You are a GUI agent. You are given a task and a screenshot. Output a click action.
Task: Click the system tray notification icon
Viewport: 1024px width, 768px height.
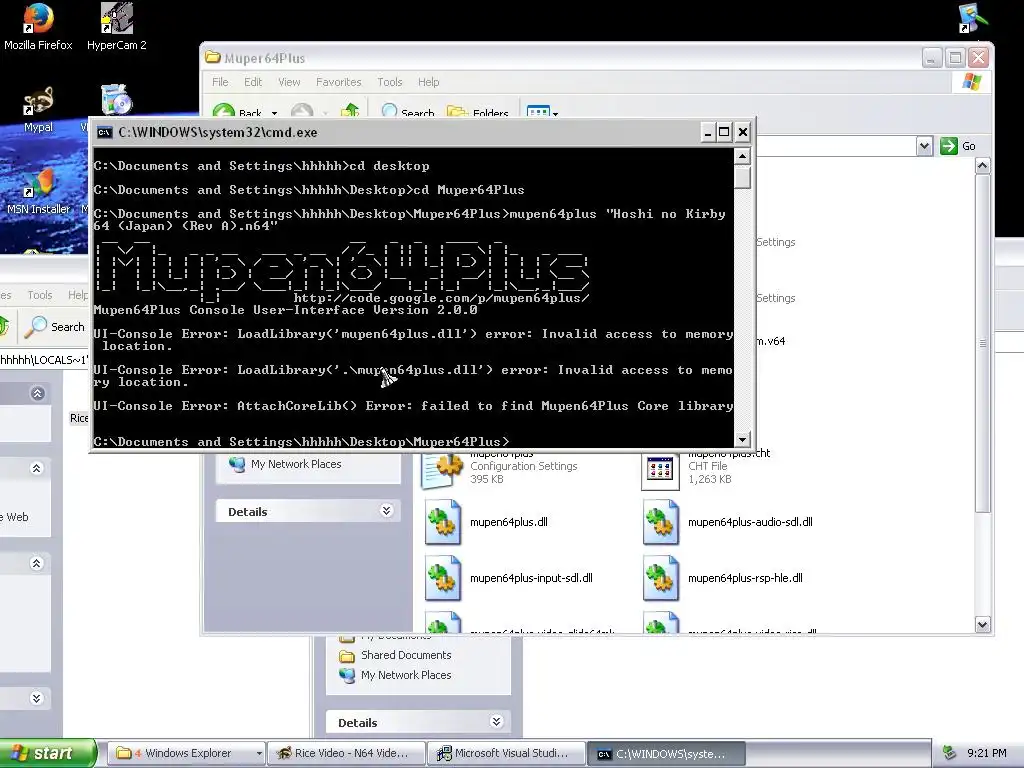coord(950,753)
